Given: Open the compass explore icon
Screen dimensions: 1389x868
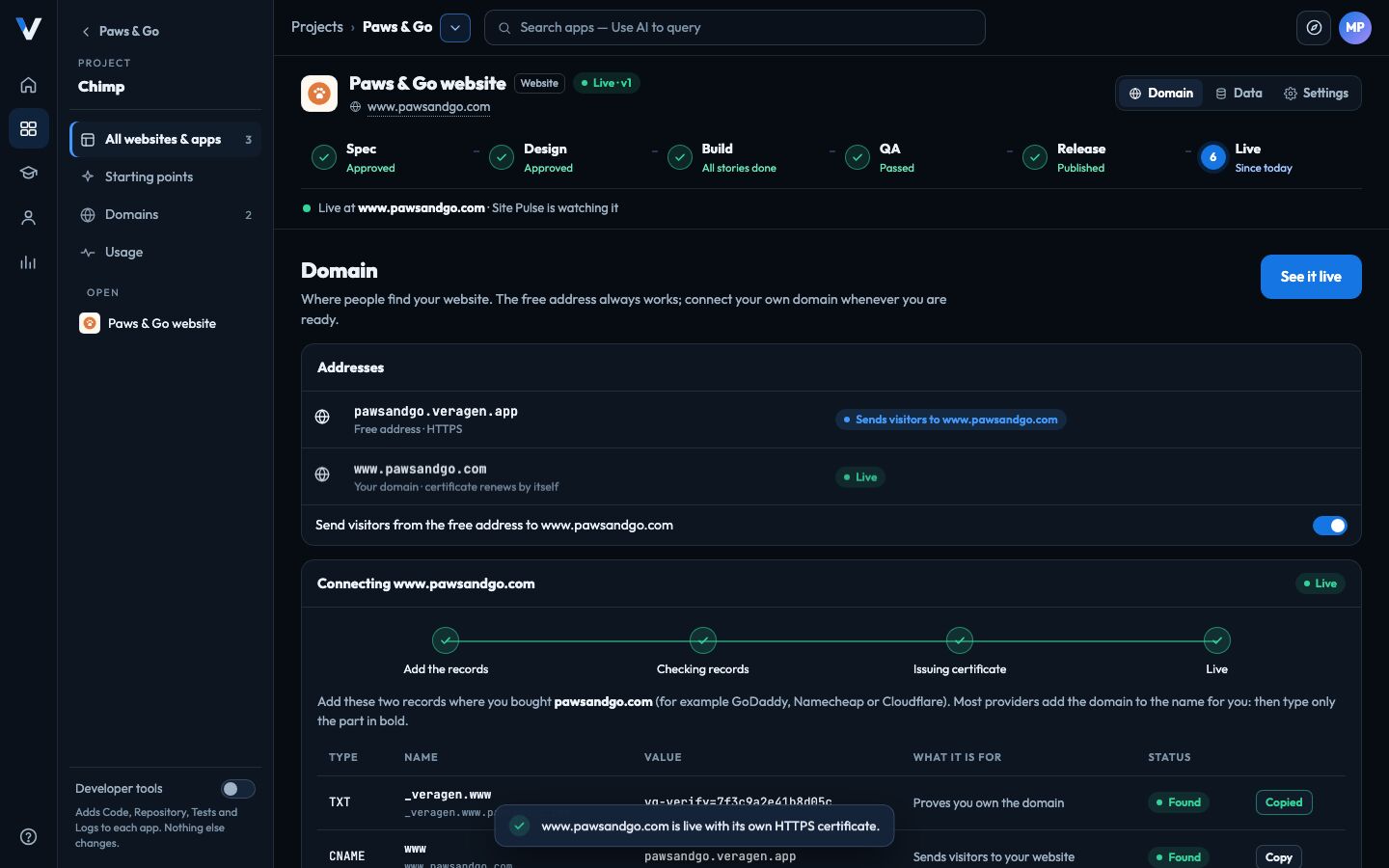Looking at the screenshot, I should coord(1314,28).
